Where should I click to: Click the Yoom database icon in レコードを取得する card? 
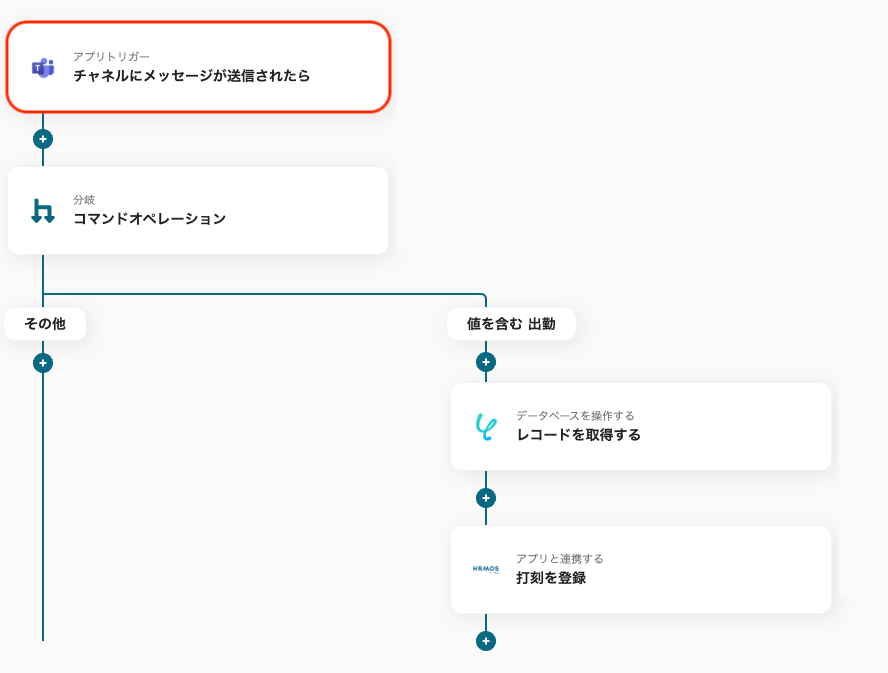coord(486,427)
